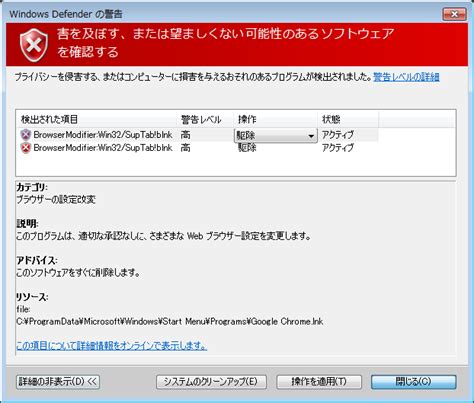
Task: Click the Google Chrome.lnk resource file path
Action: 170,322
